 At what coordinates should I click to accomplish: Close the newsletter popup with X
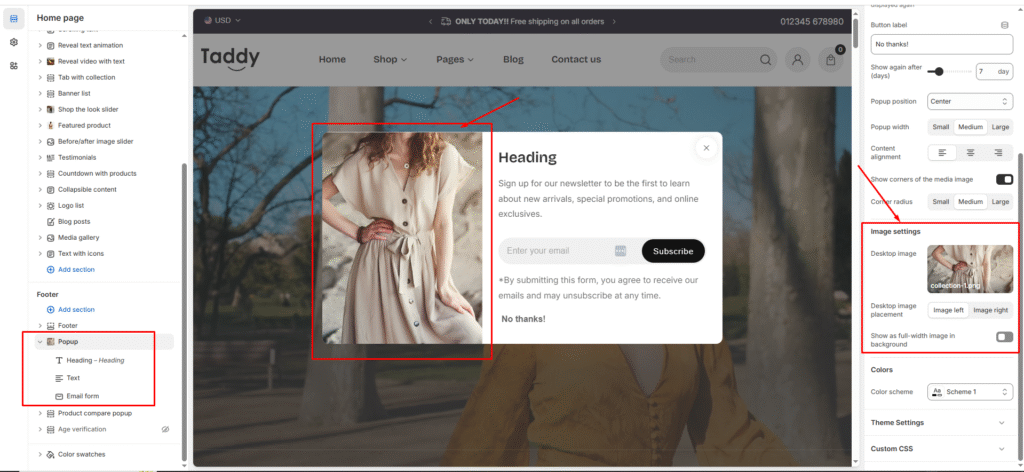click(706, 148)
